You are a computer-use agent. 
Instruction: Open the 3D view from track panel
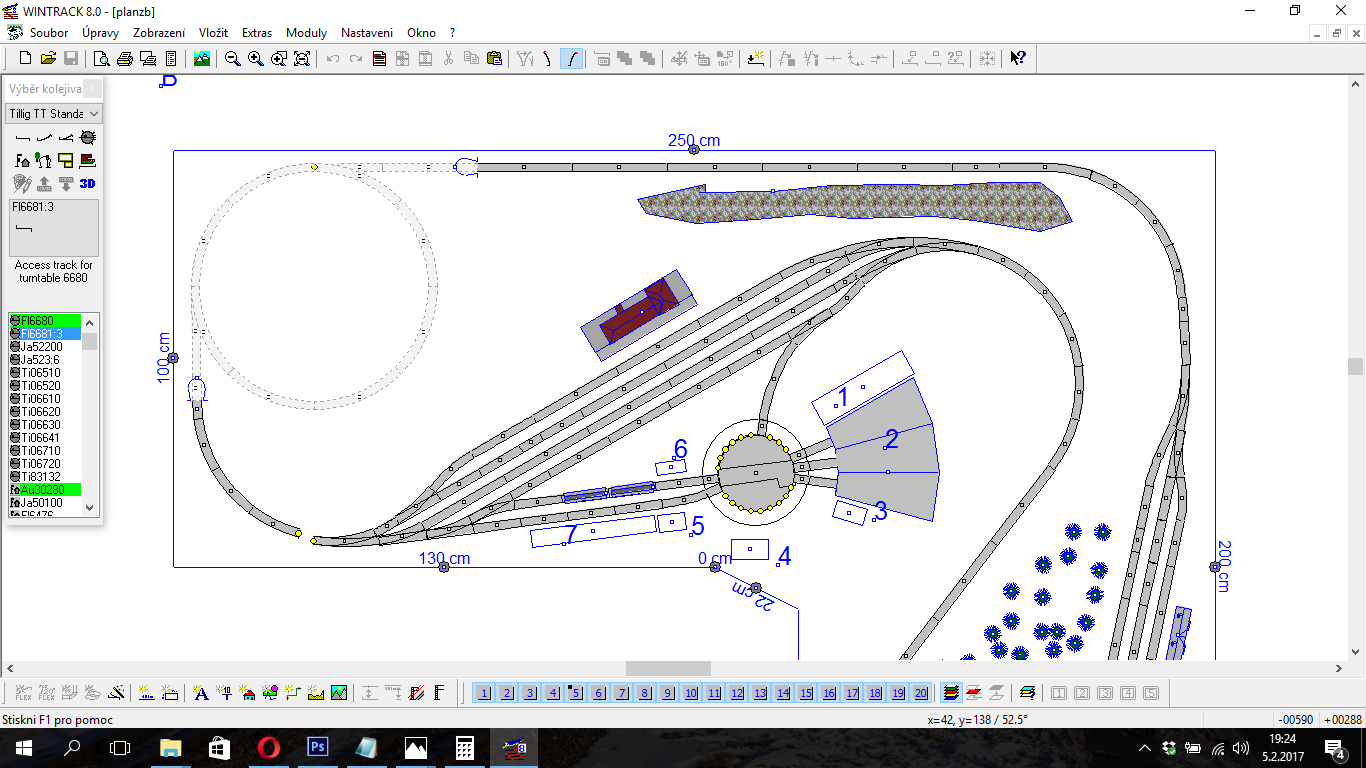pos(88,183)
